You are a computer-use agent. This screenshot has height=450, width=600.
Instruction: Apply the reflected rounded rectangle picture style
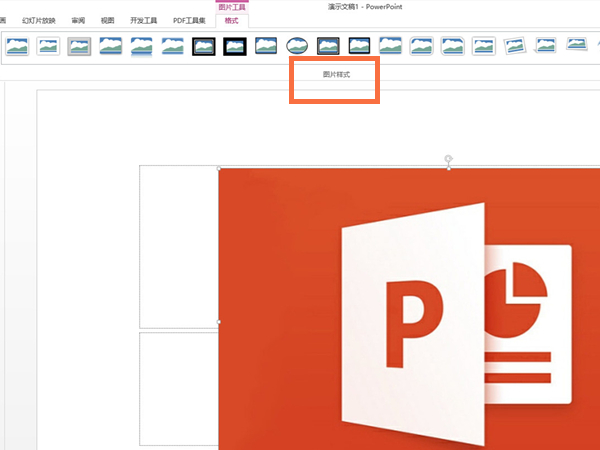[x=142, y=46]
